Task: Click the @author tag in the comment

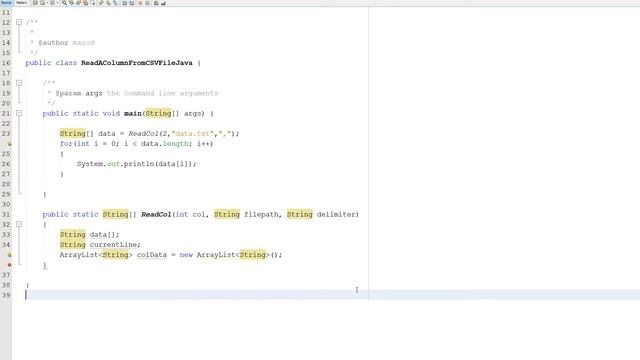Action: (x=53, y=42)
